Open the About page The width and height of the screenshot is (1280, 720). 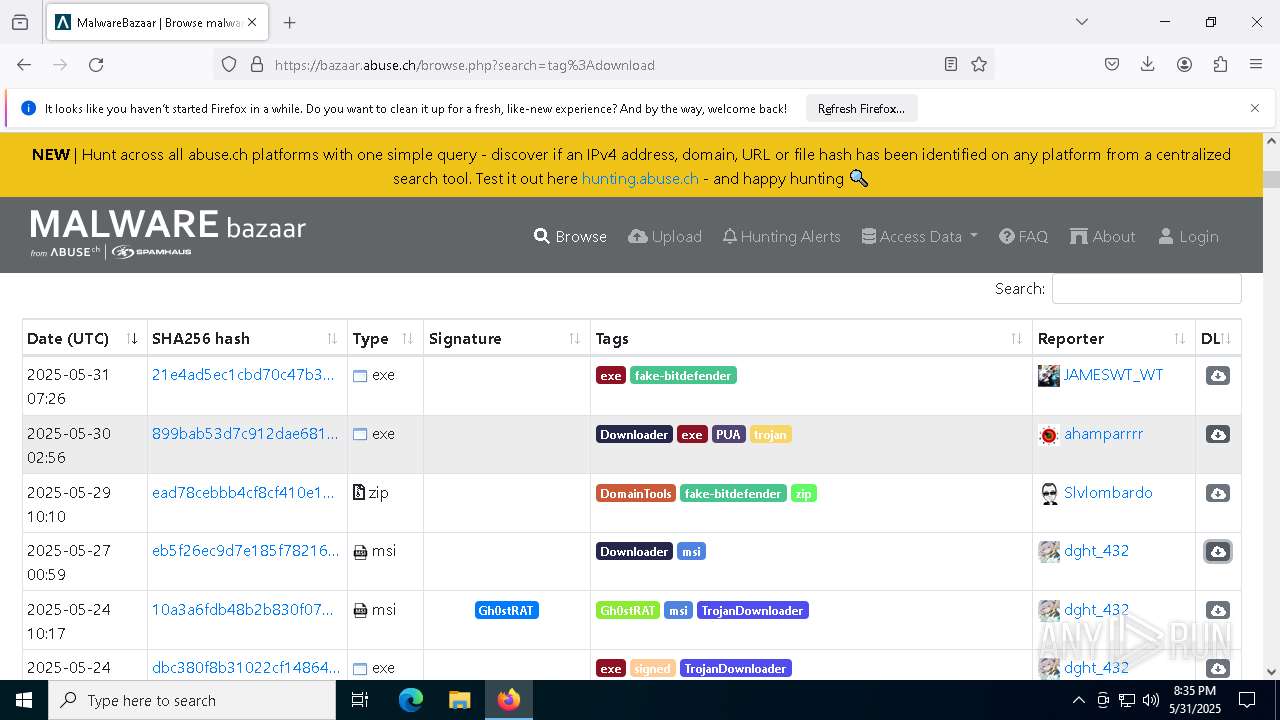[1102, 237]
